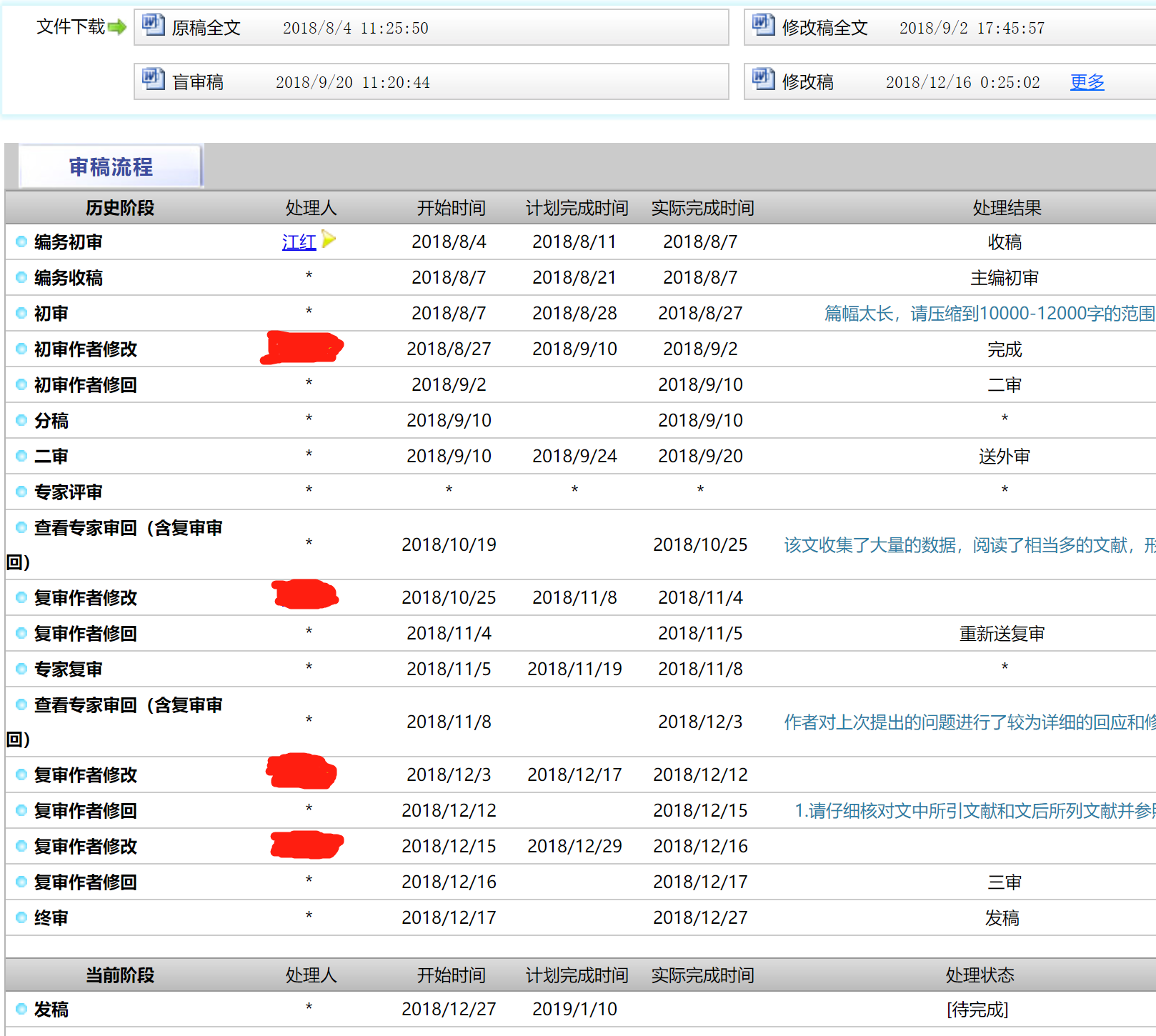This screenshot has height=1036, width=1156.
Task: Click the blue bullet before 分稿
Action: pyautogui.click(x=21, y=420)
